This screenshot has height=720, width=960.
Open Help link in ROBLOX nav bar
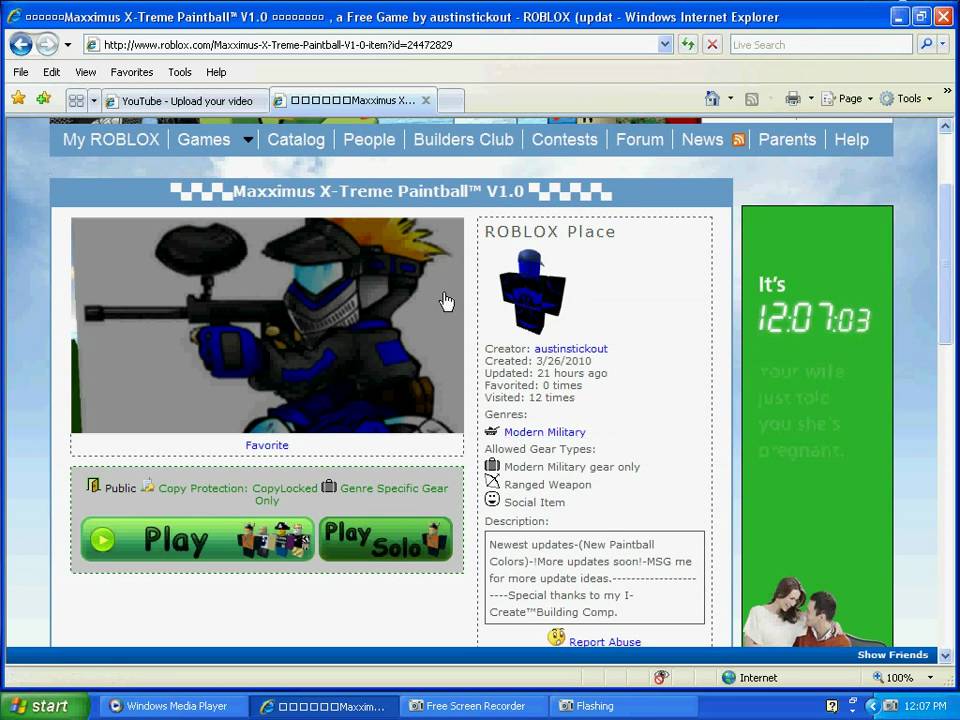(x=852, y=140)
